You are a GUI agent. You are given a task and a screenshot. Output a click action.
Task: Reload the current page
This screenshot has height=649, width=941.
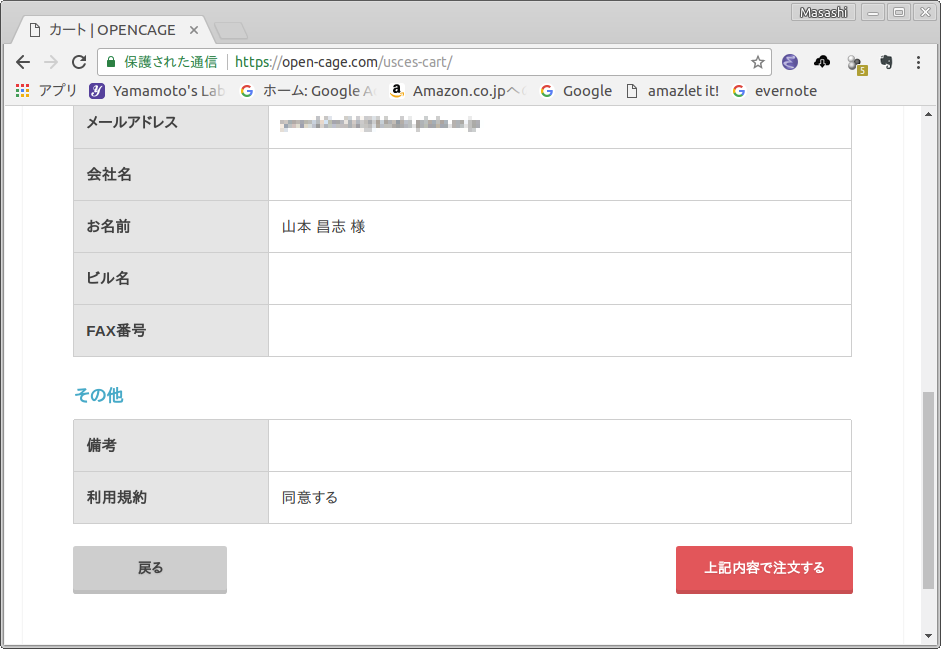click(79, 62)
